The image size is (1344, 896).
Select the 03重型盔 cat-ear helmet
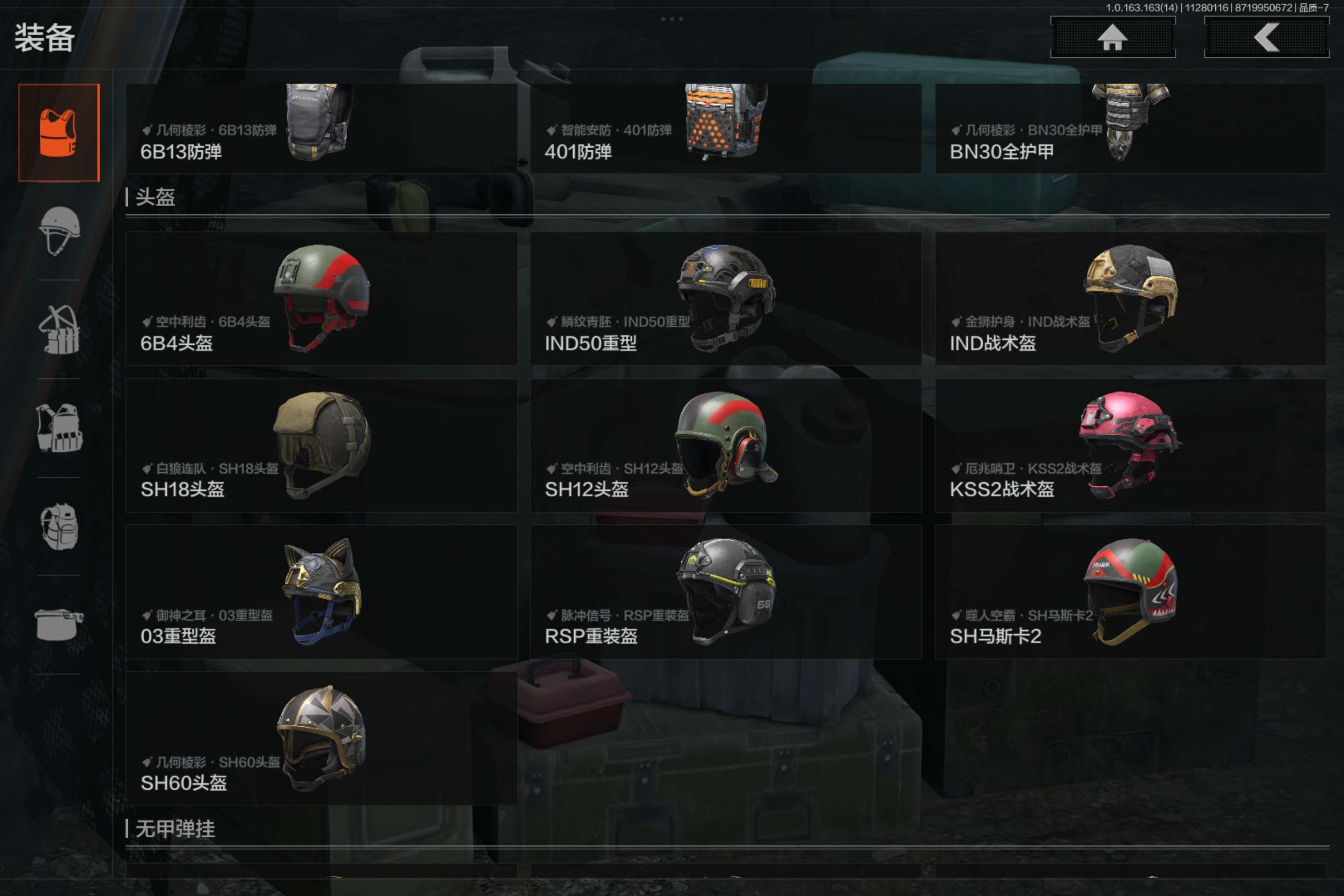click(322, 592)
